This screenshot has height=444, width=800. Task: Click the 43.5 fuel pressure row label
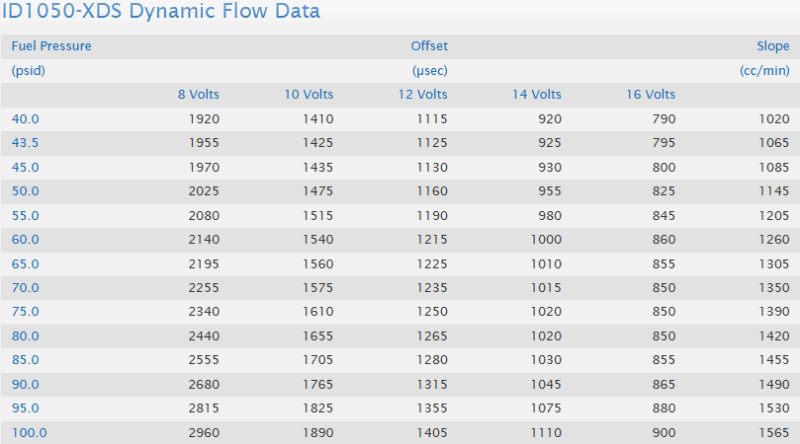tap(25, 143)
